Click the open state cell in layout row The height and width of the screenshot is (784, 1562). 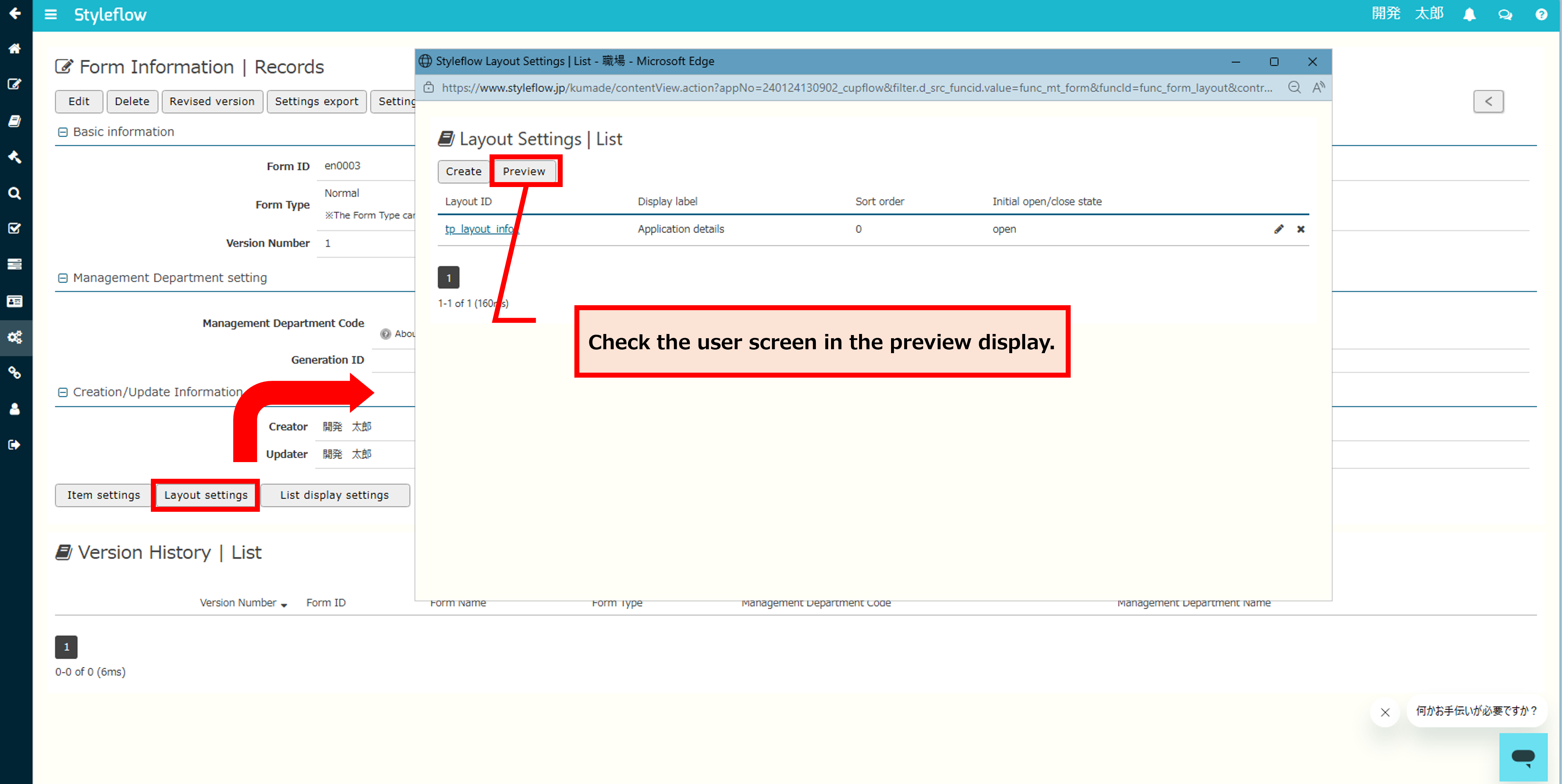[1004, 229]
